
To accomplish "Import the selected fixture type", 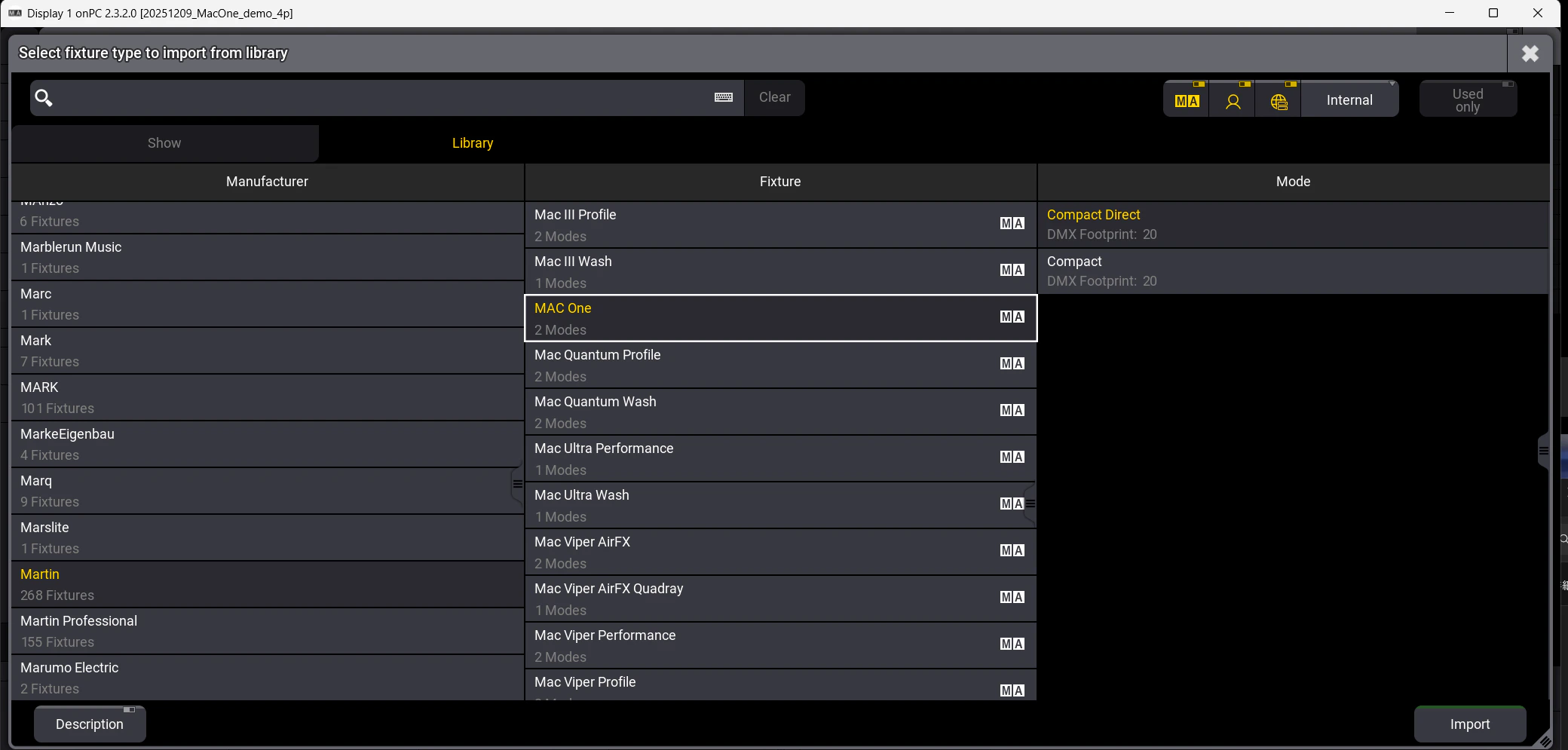I will coord(1469,724).
